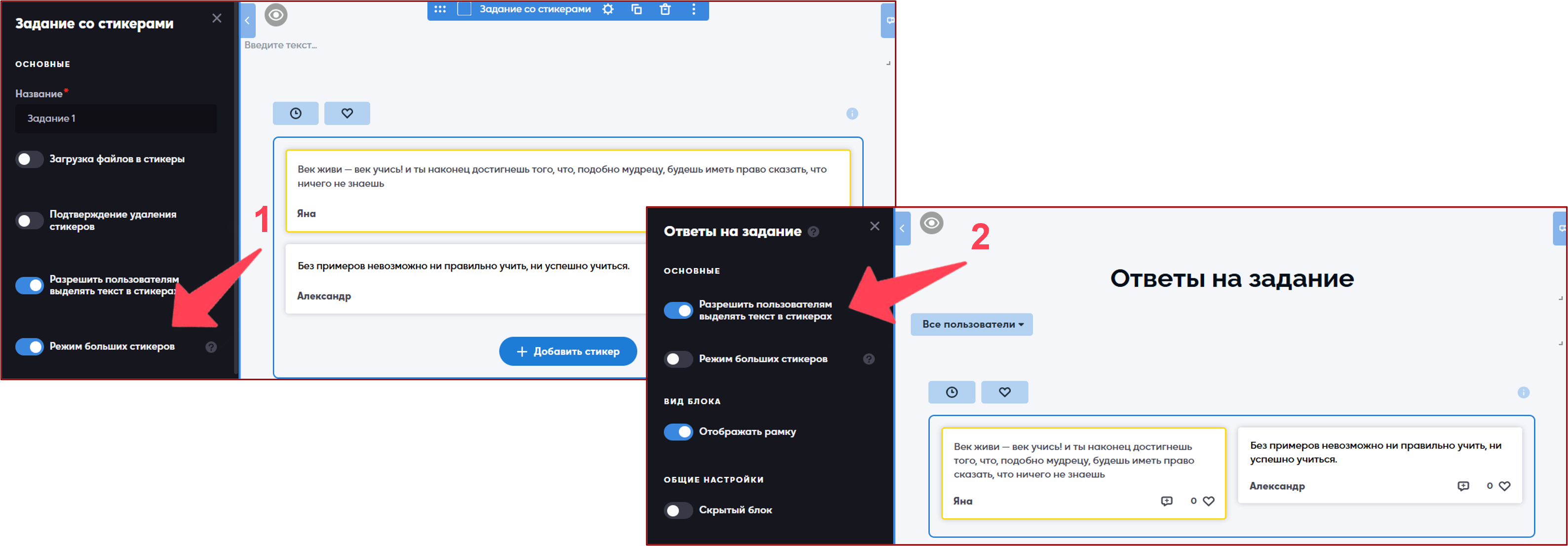1568x546 pixels.
Task: Collapse the answers panel with chevron
Action: 902,228
